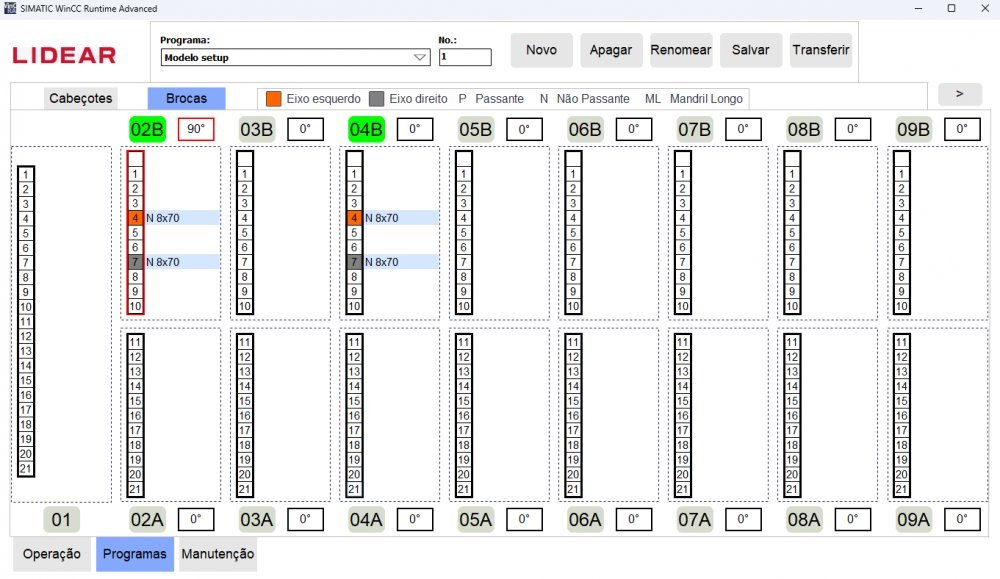Click the 0° angle field of 08A
The image size is (1000, 579).
[x=853, y=519]
